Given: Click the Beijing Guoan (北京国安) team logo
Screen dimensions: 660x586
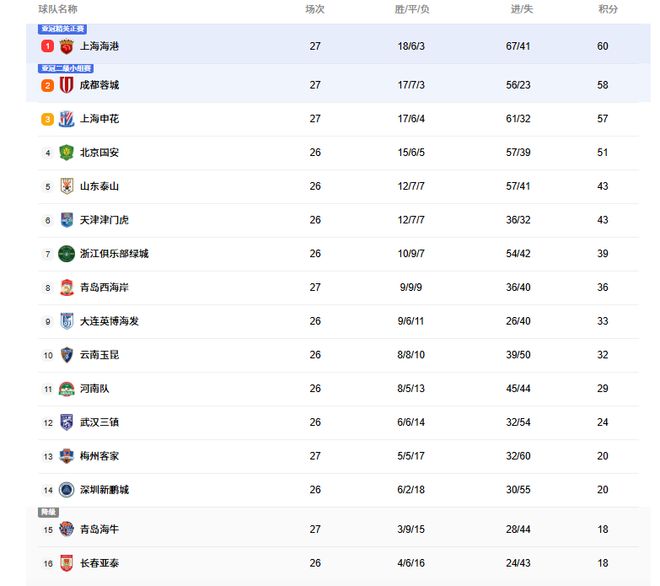Looking at the screenshot, I should coord(66,153).
